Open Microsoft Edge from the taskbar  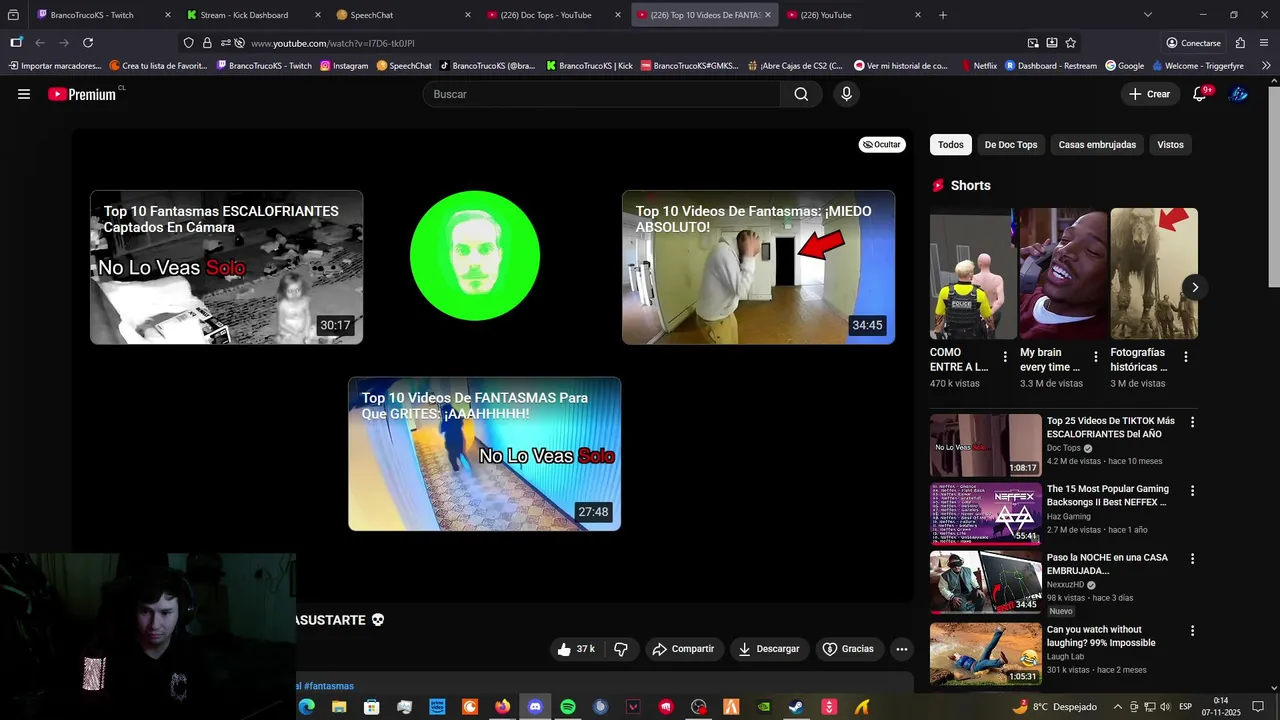[x=306, y=707]
